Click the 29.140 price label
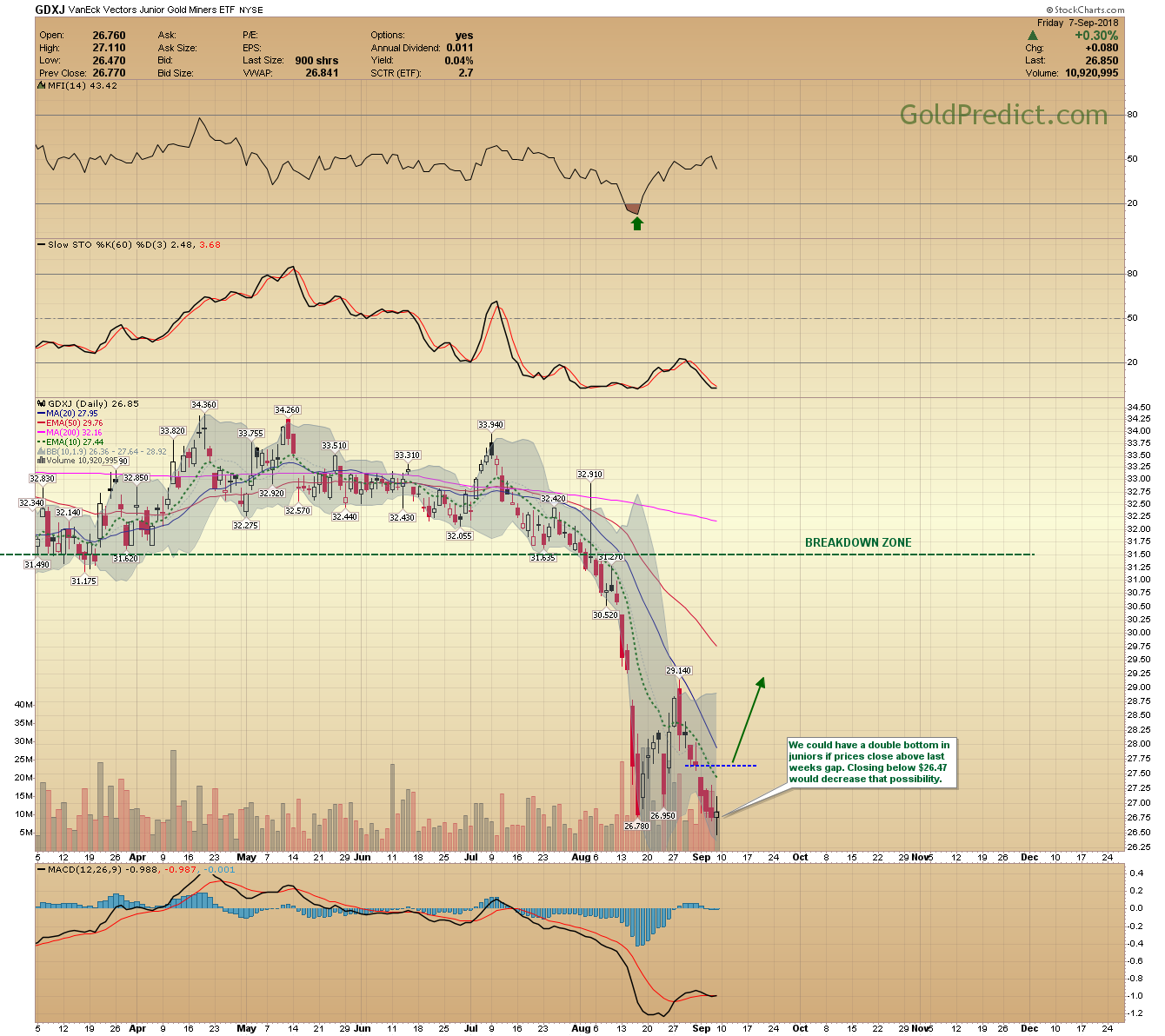The height and width of the screenshot is (1036, 1165). (x=679, y=671)
